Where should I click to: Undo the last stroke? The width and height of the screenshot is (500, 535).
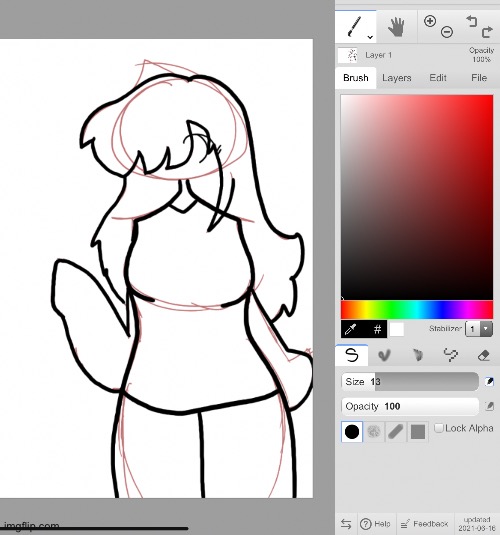(472, 21)
